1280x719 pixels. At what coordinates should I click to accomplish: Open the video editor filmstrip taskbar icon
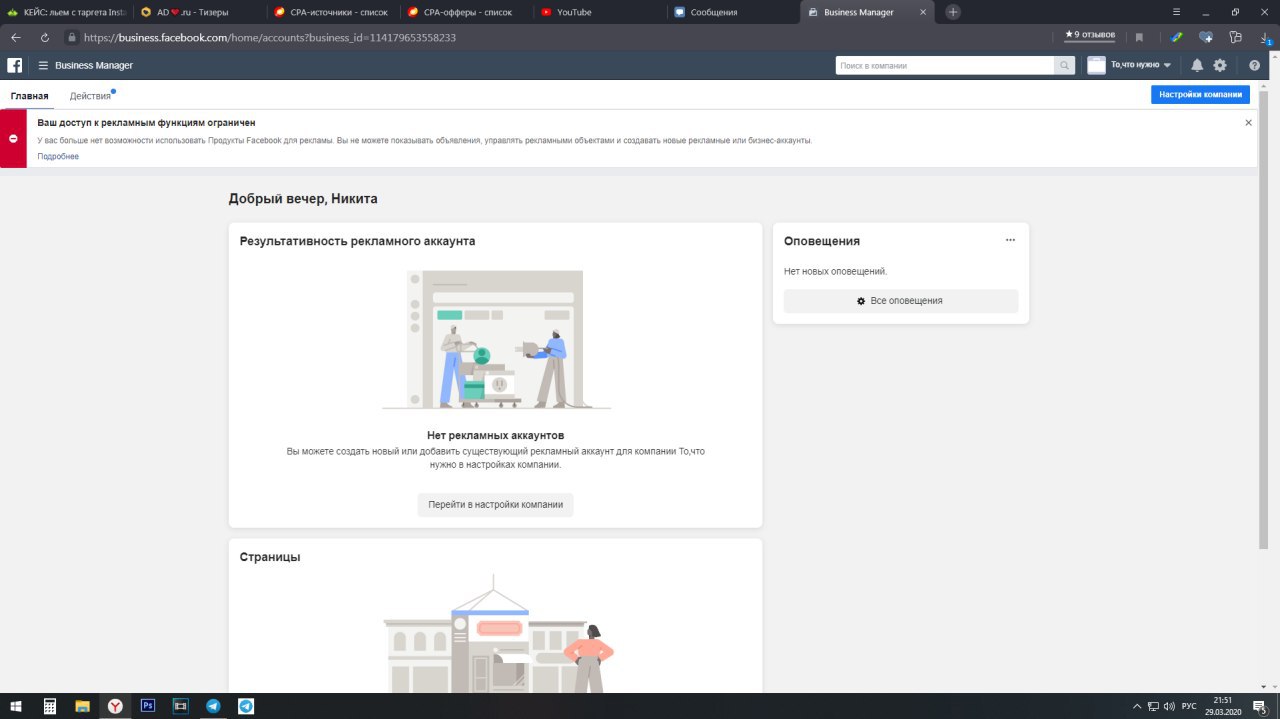[x=181, y=706]
